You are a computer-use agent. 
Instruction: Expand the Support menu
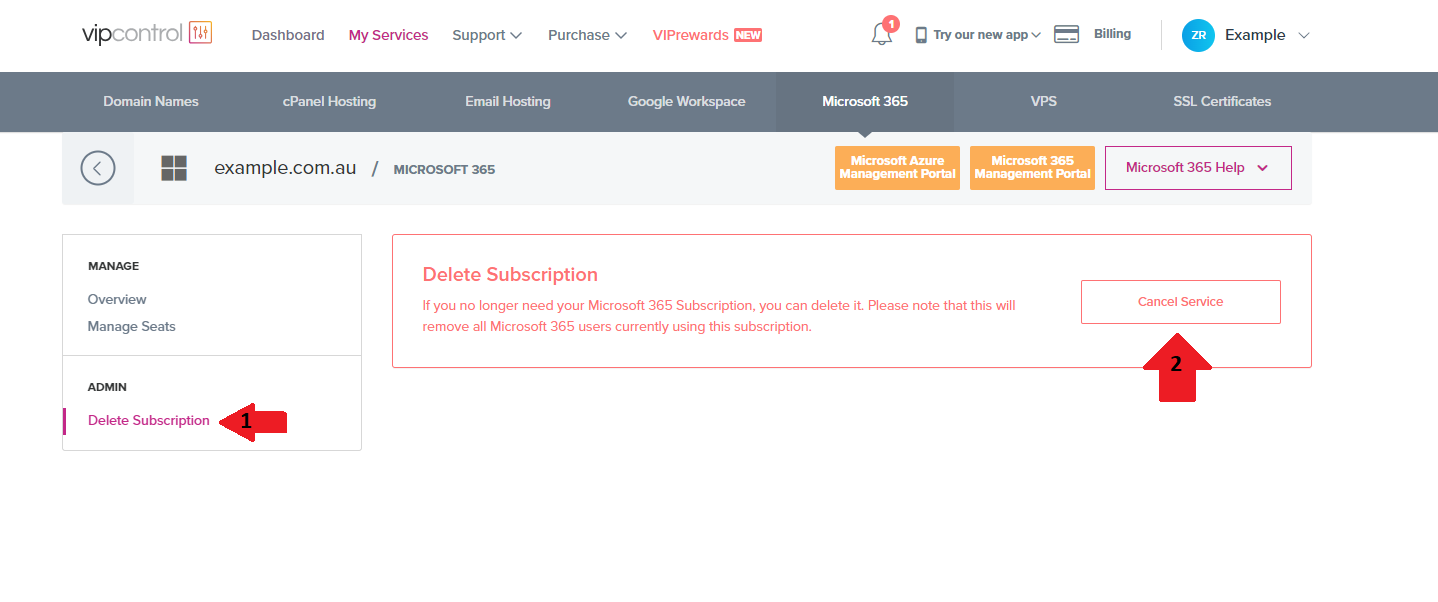click(487, 35)
